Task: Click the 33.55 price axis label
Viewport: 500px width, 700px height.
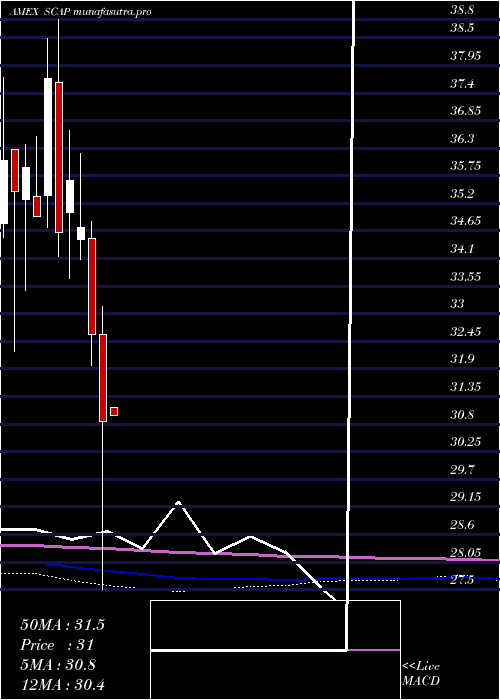Action: click(466, 276)
